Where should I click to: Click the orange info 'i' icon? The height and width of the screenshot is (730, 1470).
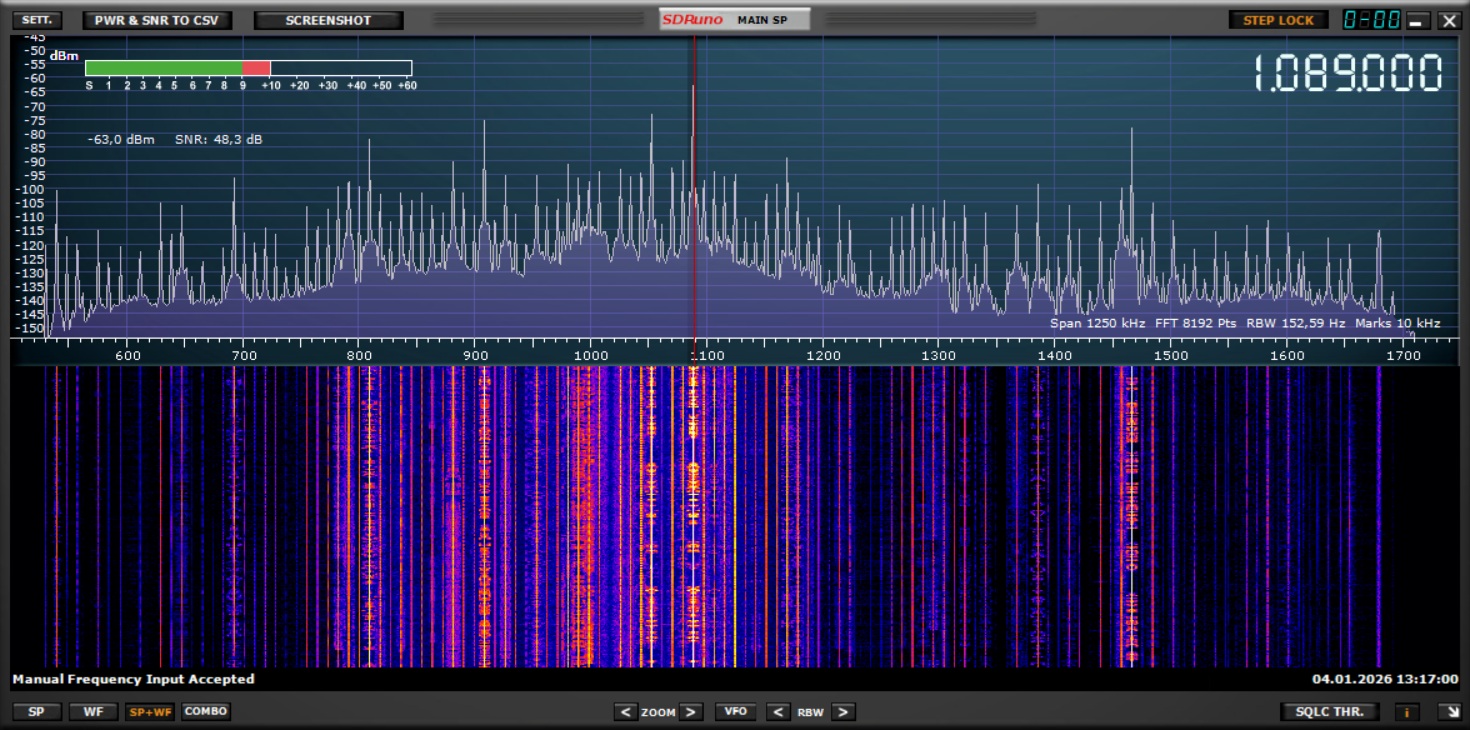click(1407, 712)
